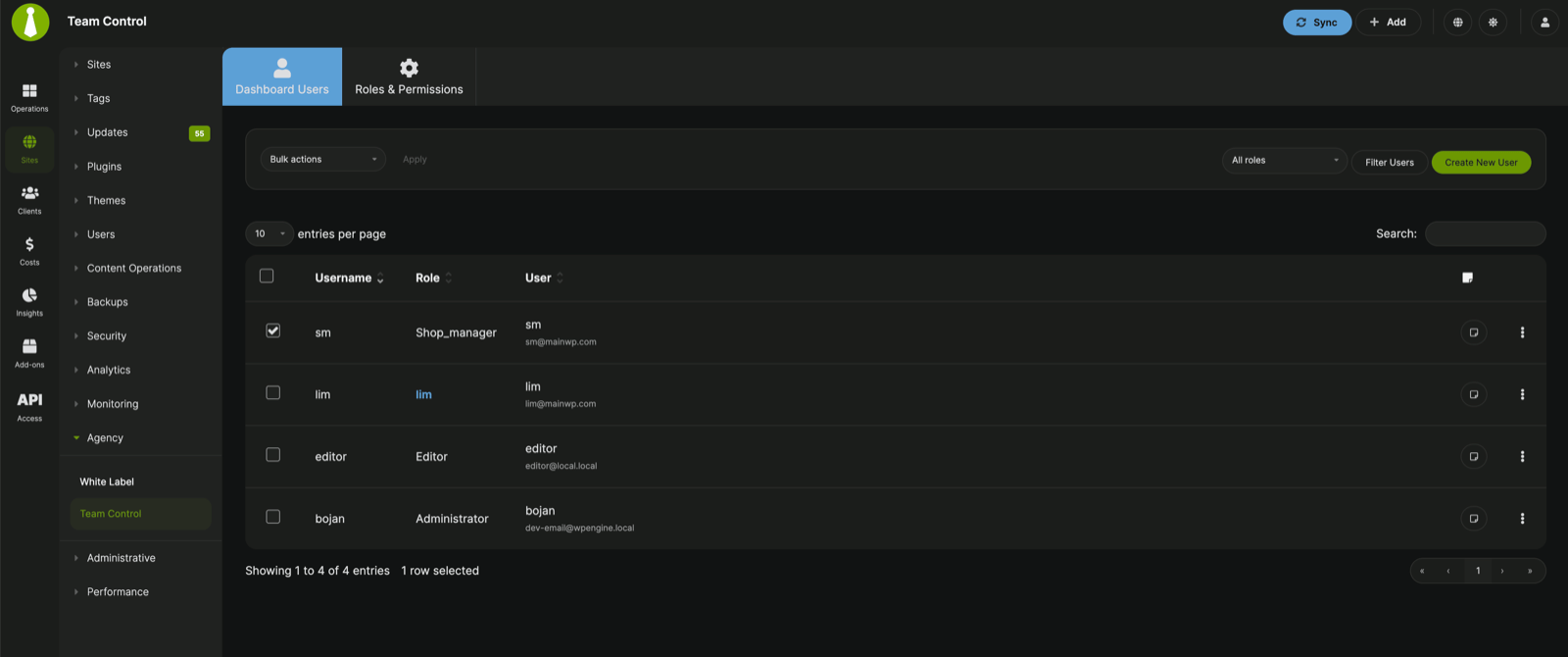Image resolution: width=1568 pixels, height=657 pixels.
Task: Click the dev-email@wpengine.local email text
Action: pos(579,528)
